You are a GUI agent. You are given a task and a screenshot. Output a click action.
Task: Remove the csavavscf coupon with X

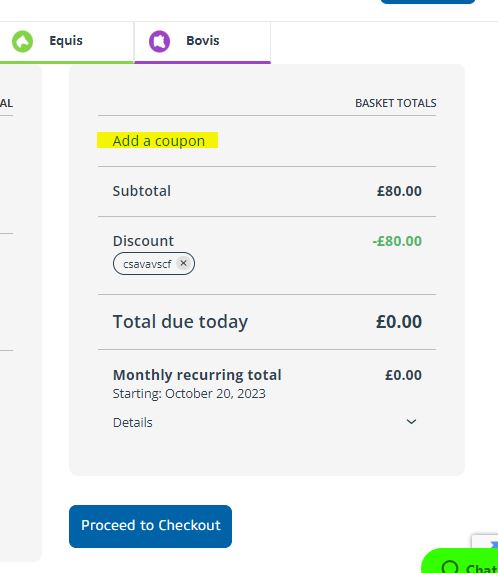183,263
